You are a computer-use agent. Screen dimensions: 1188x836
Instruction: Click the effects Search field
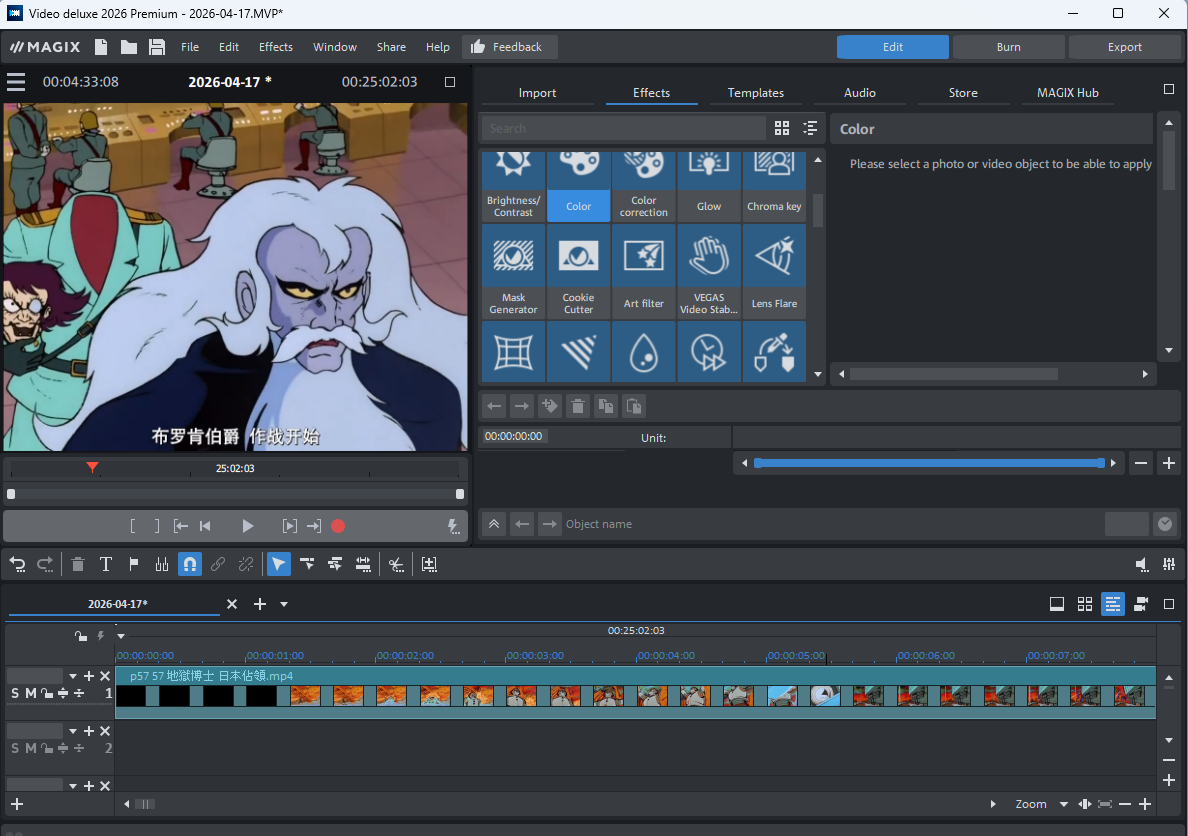tap(623, 128)
